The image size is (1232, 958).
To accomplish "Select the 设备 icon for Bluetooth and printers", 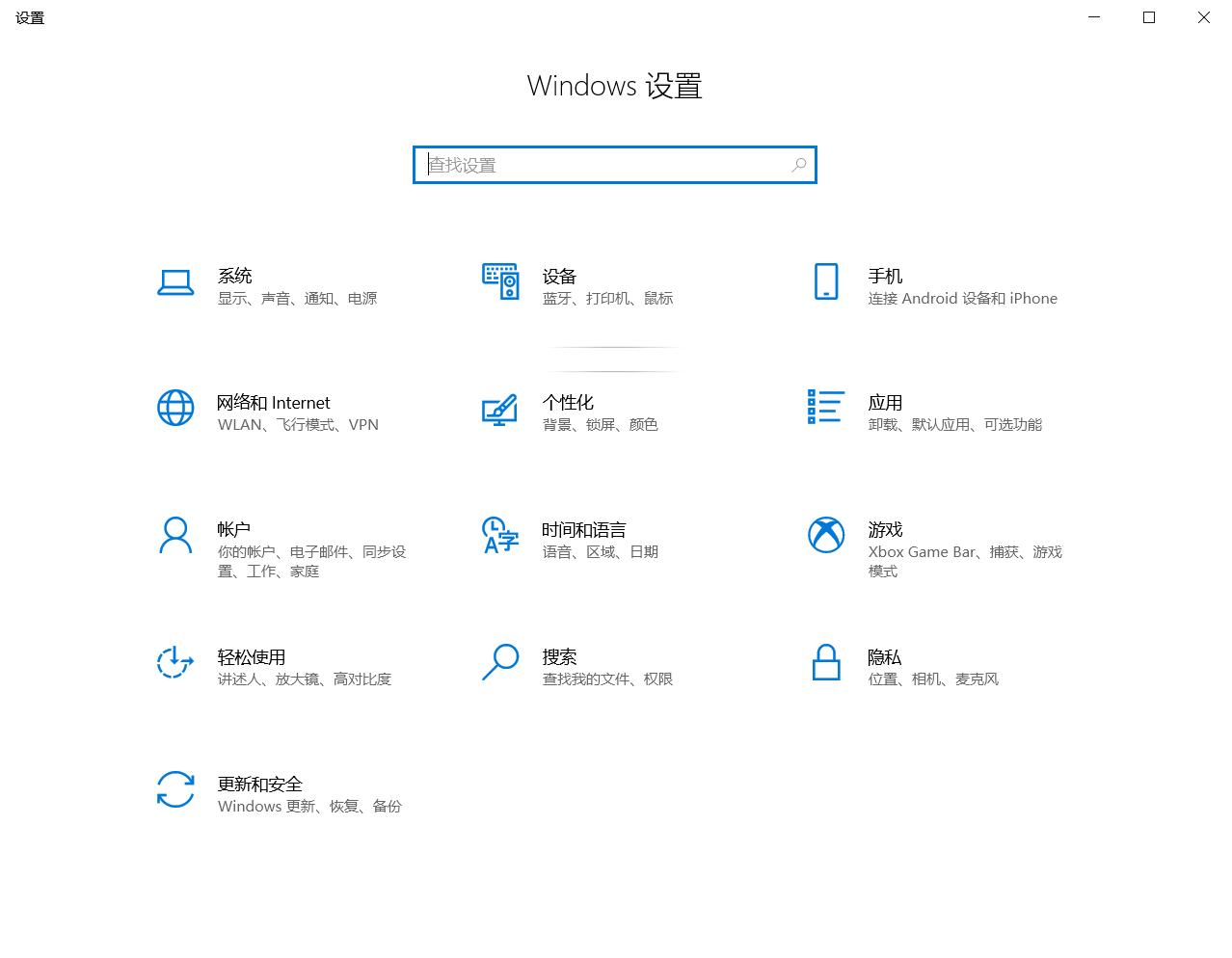I will tap(500, 282).
